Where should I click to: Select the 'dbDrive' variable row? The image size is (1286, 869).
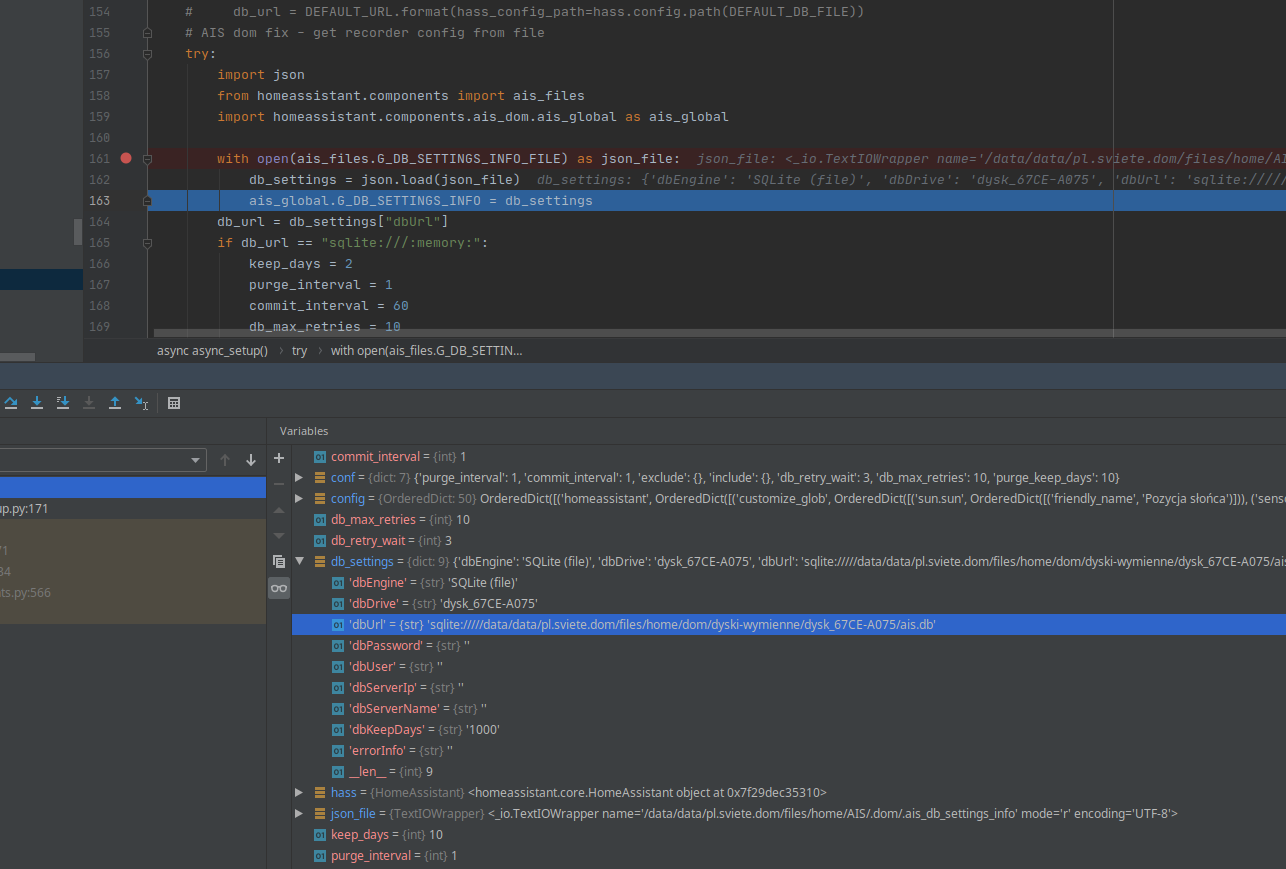[789, 604]
